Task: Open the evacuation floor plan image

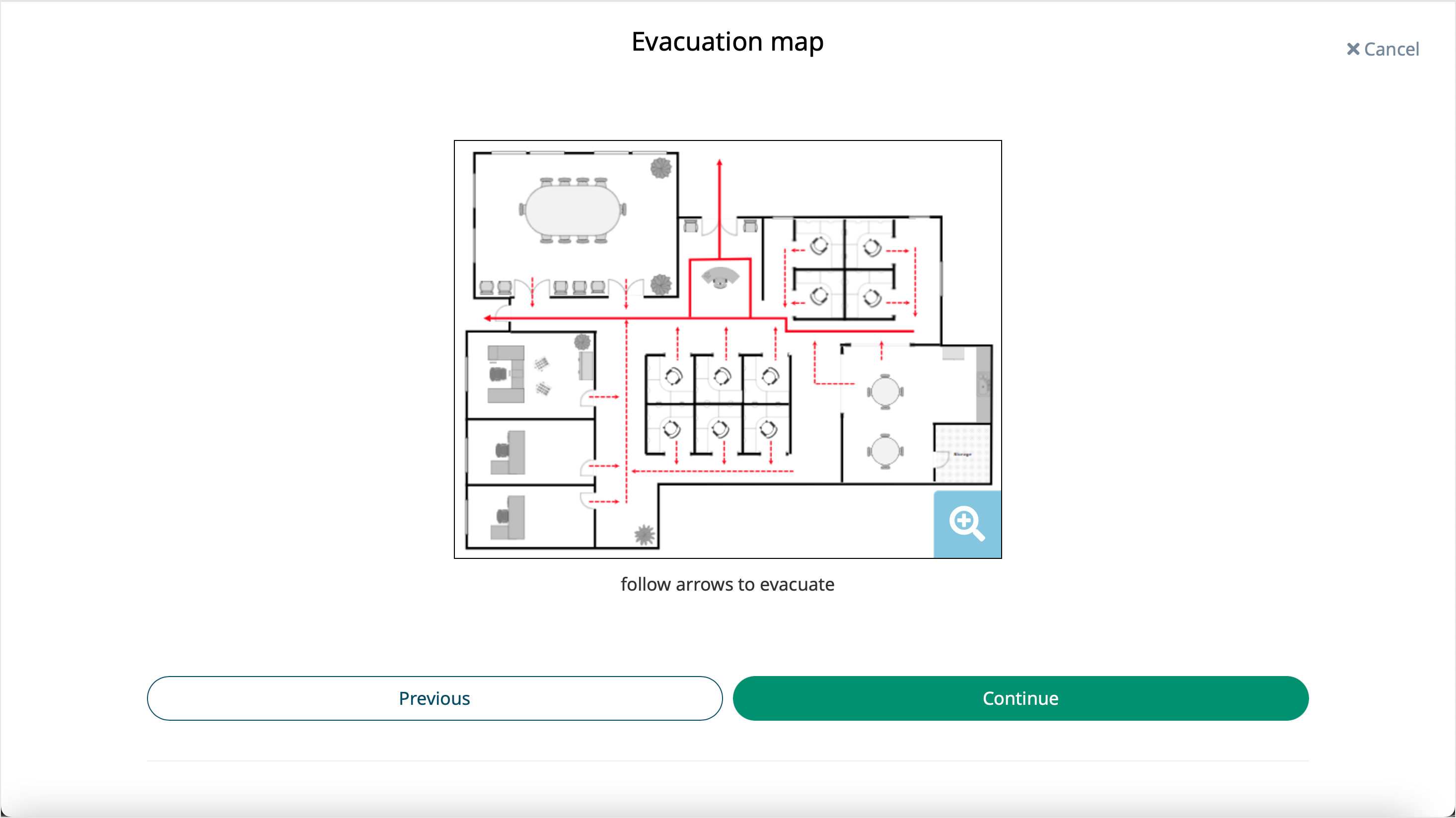Action: pos(728,349)
